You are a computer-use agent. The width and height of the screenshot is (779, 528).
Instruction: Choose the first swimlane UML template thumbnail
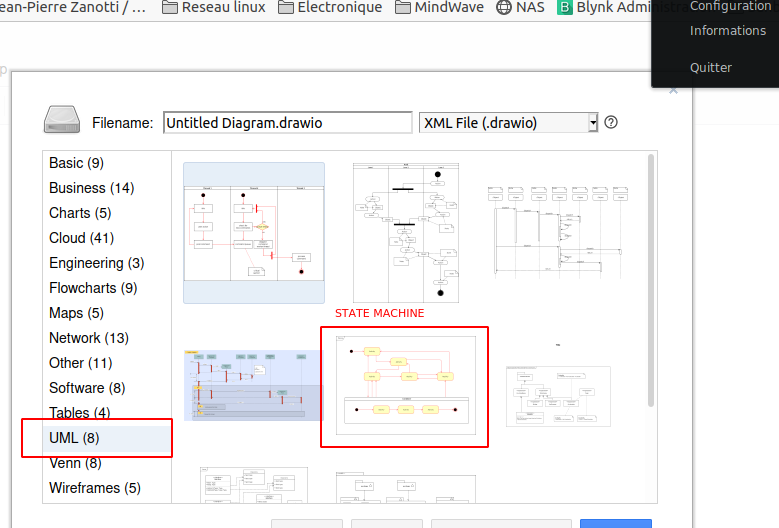(254, 232)
